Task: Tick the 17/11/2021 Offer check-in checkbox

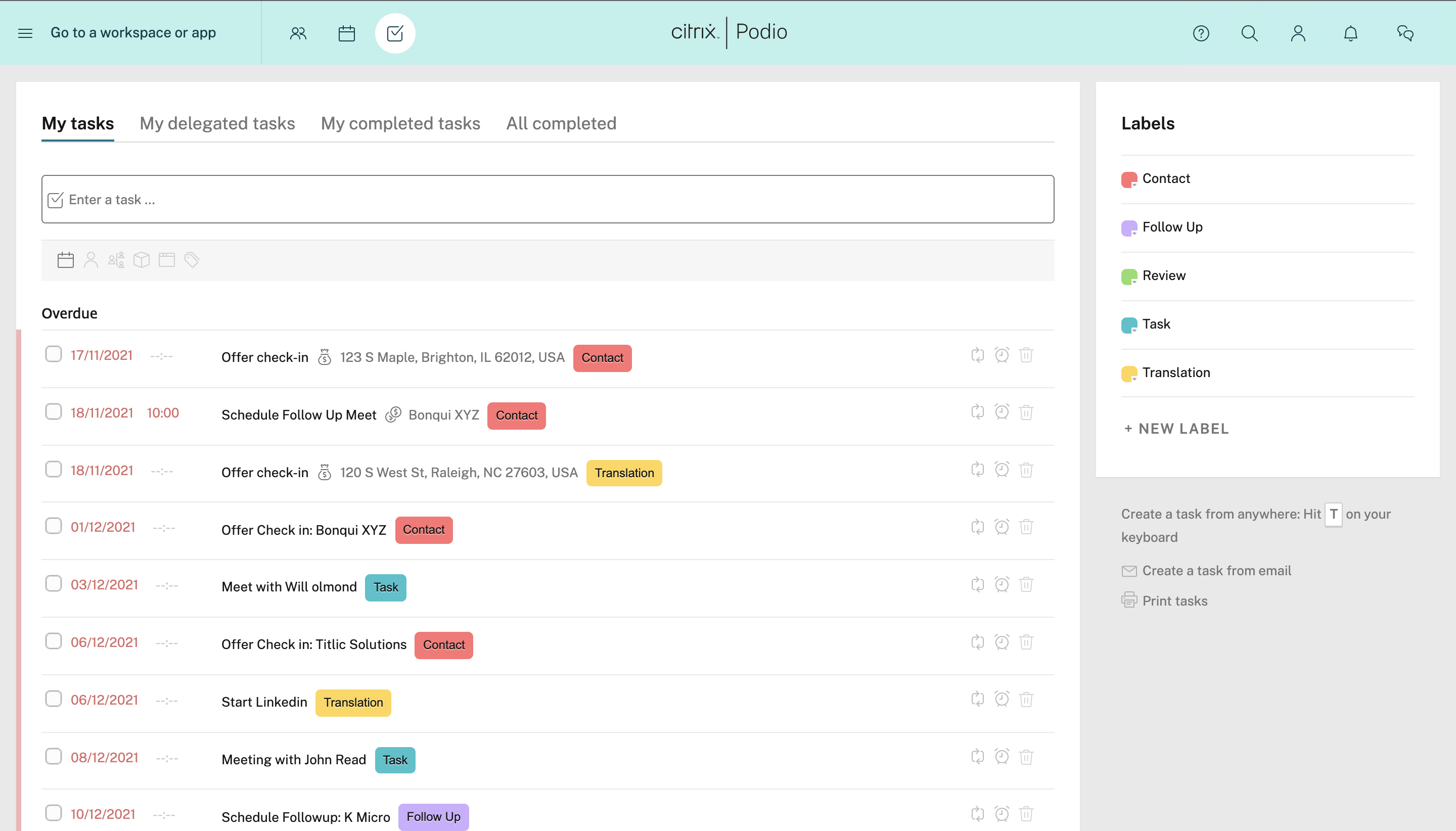Action: pos(54,354)
